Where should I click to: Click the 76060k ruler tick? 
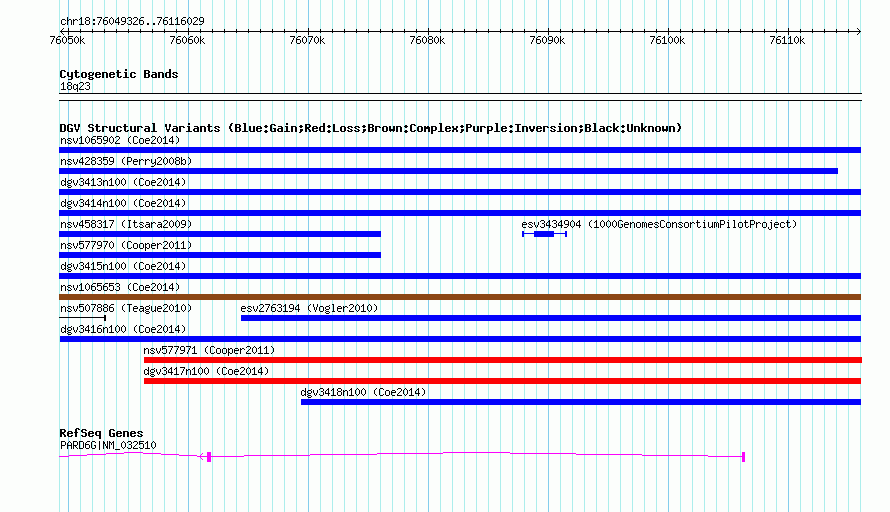click(187, 40)
